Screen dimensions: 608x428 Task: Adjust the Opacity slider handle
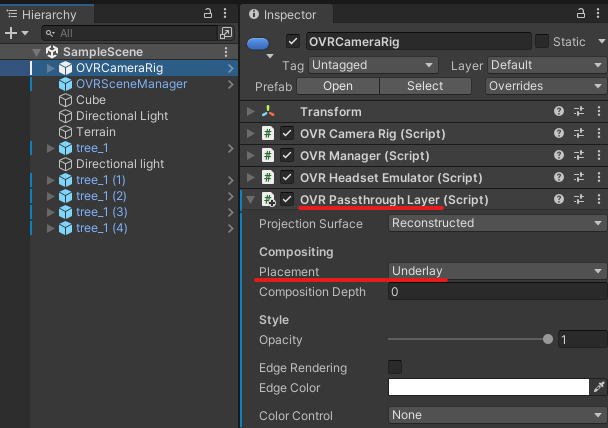click(x=548, y=339)
